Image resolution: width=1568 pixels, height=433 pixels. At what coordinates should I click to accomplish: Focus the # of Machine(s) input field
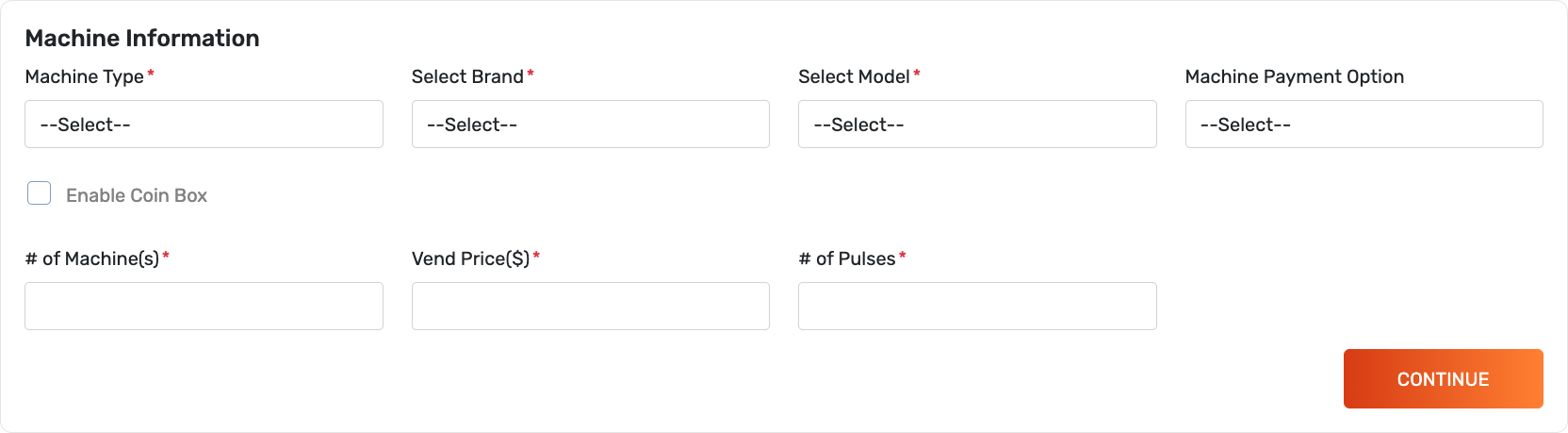[x=204, y=307]
